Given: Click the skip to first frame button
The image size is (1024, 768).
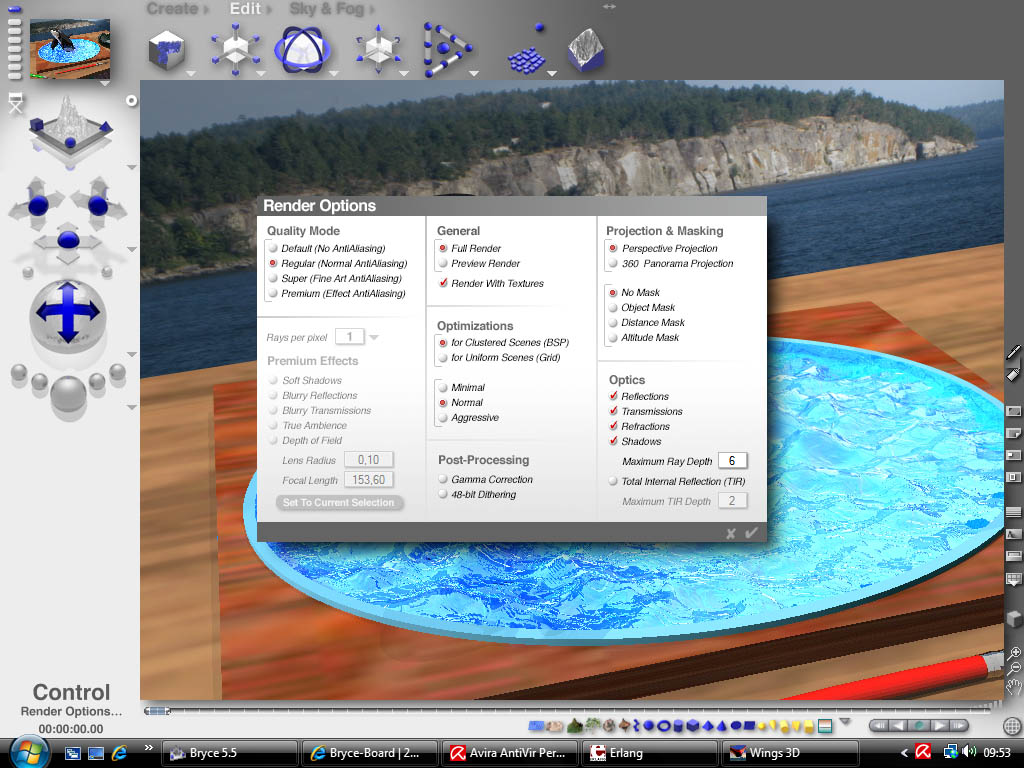Looking at the screenshot, I should pyautogui.click(x=879, y=726).
